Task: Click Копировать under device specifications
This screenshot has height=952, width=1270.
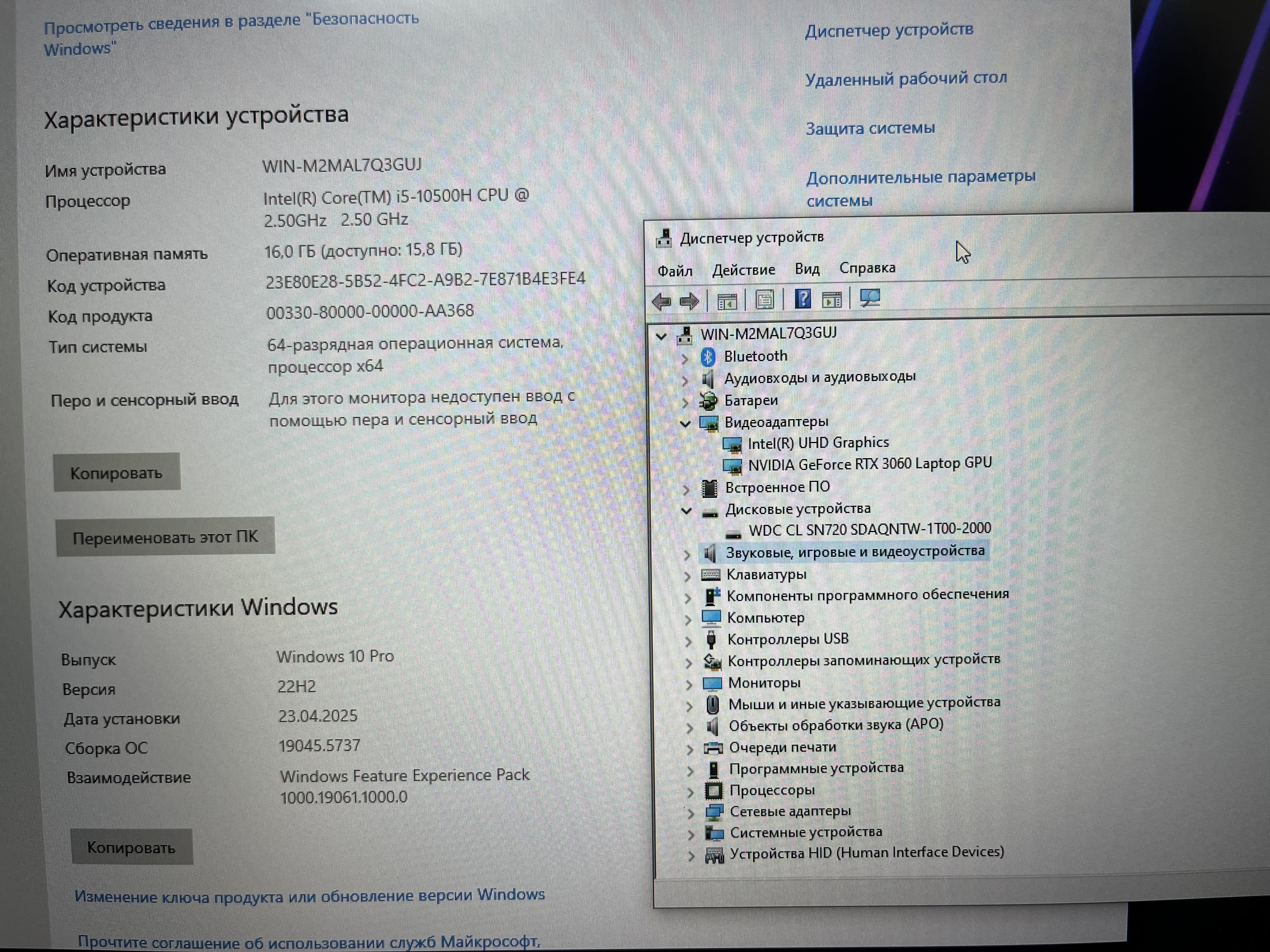Action: (117, 473)
